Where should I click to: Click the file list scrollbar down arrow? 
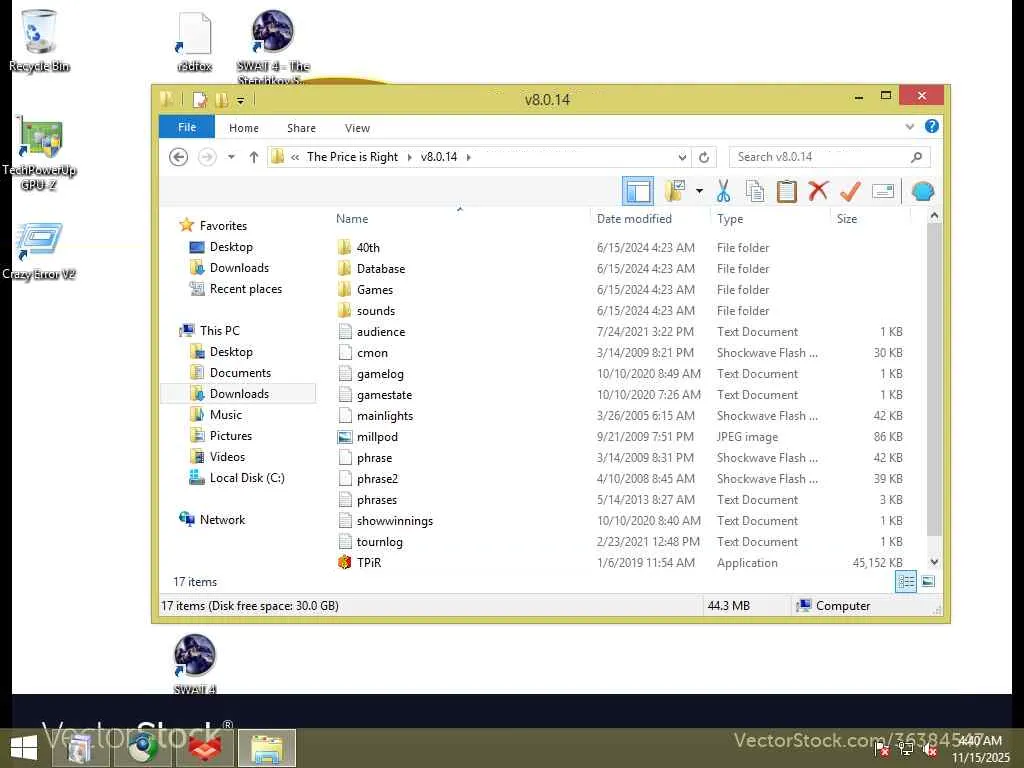(934, 562)
